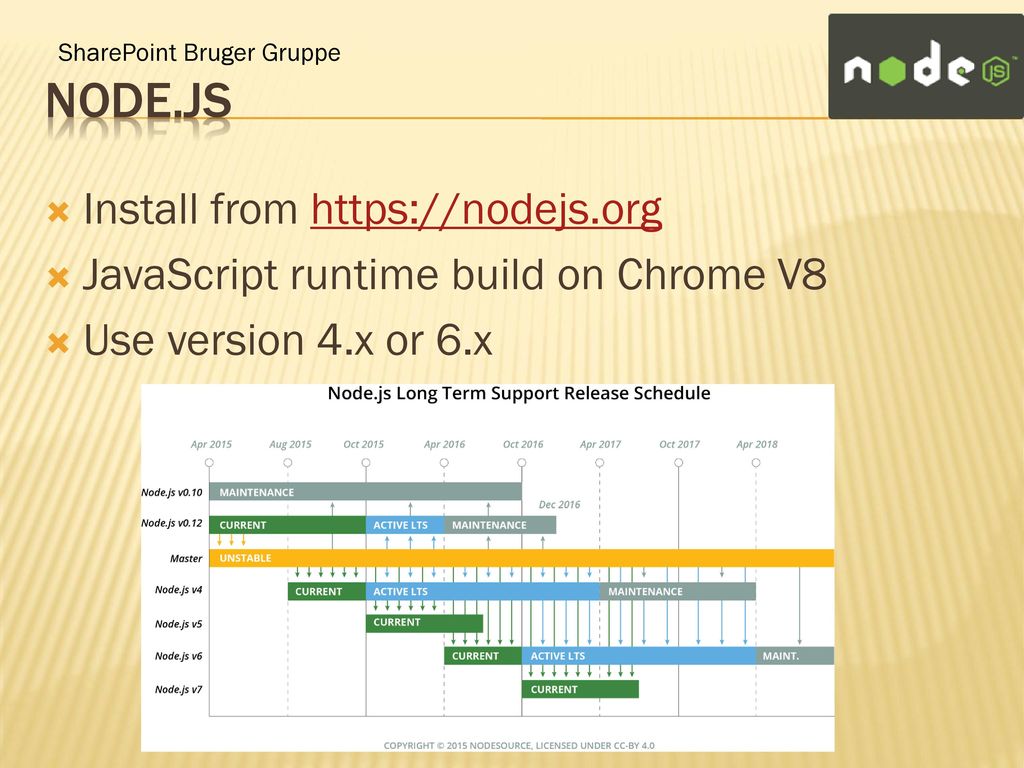This screenshot has width=1024, height=768.
Task: Click the Node.js v4 ACTIVE LTS bar
Action: point(483,591)
